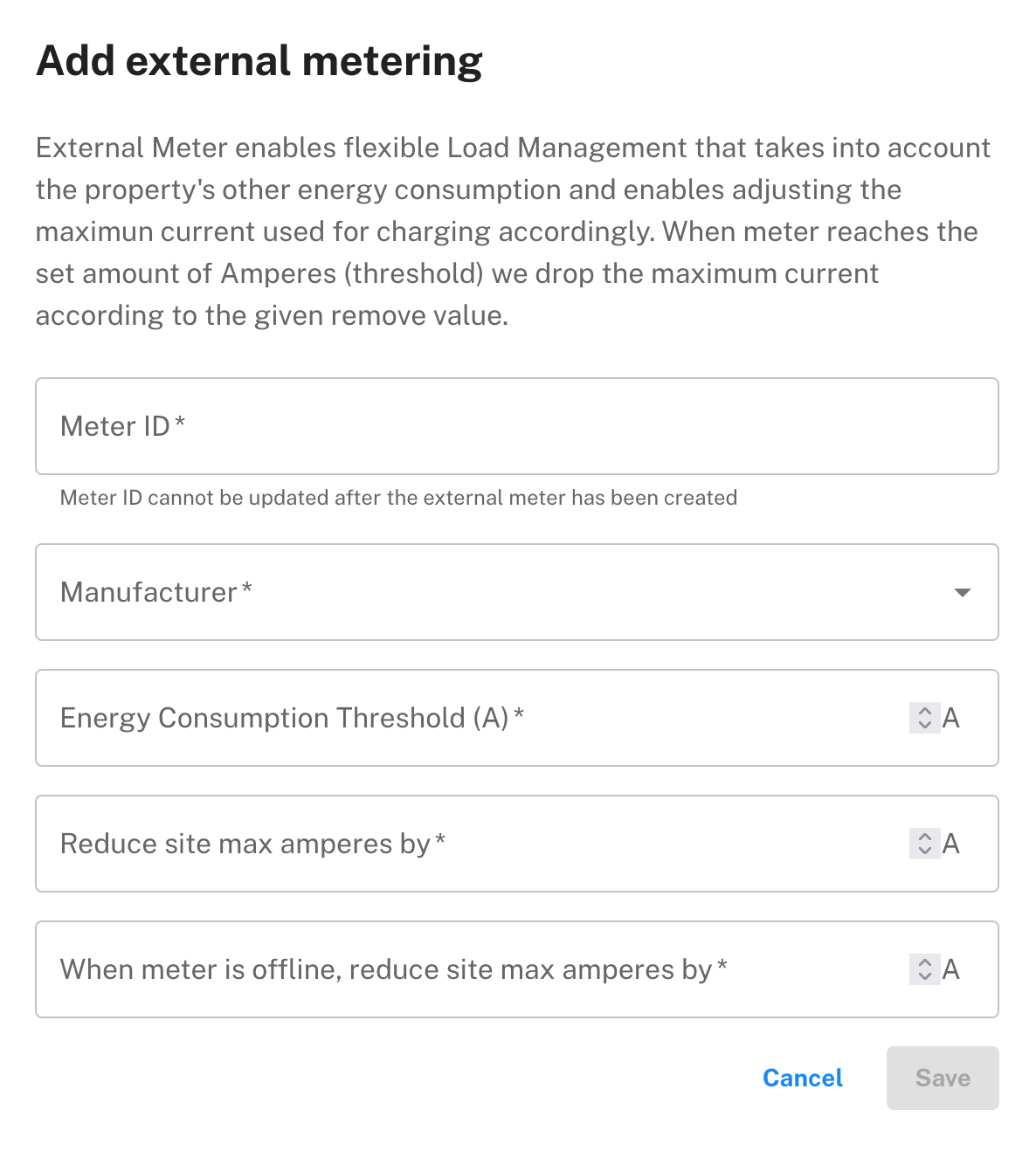The height and width of the screenshot is (1151, 1036).
Task: Click the Add external metering heading
Action: pos(259,61)
